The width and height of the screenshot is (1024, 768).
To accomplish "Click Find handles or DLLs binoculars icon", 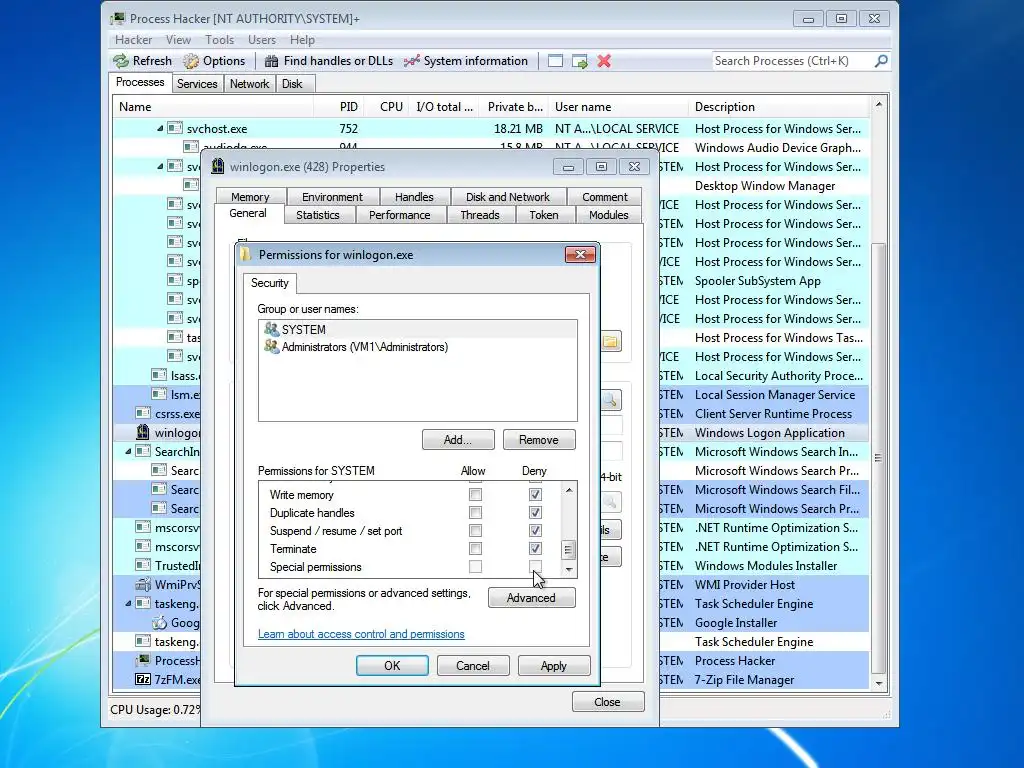I will pos(272,61).
